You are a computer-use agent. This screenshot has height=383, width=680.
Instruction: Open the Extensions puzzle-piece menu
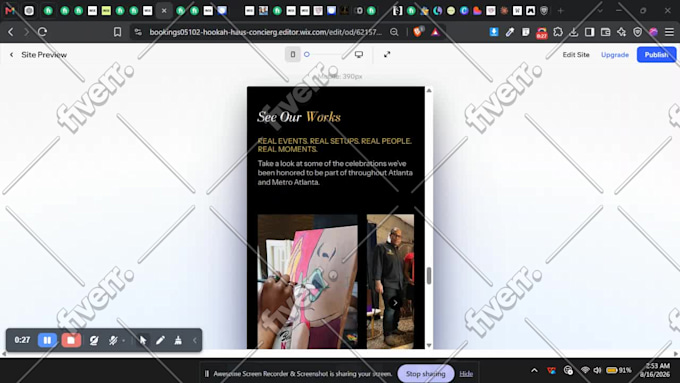(558, 32)
